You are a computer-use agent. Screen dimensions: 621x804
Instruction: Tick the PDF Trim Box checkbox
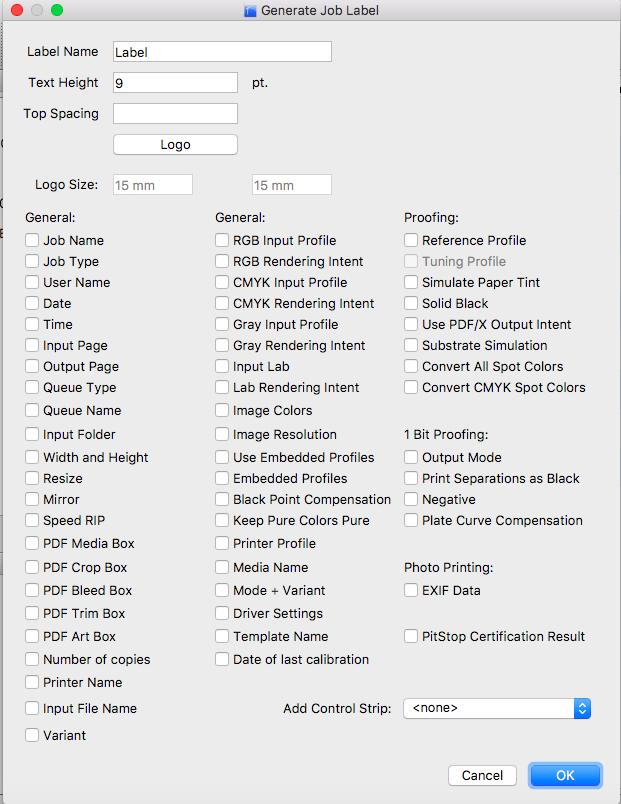[x=32, y=613]
